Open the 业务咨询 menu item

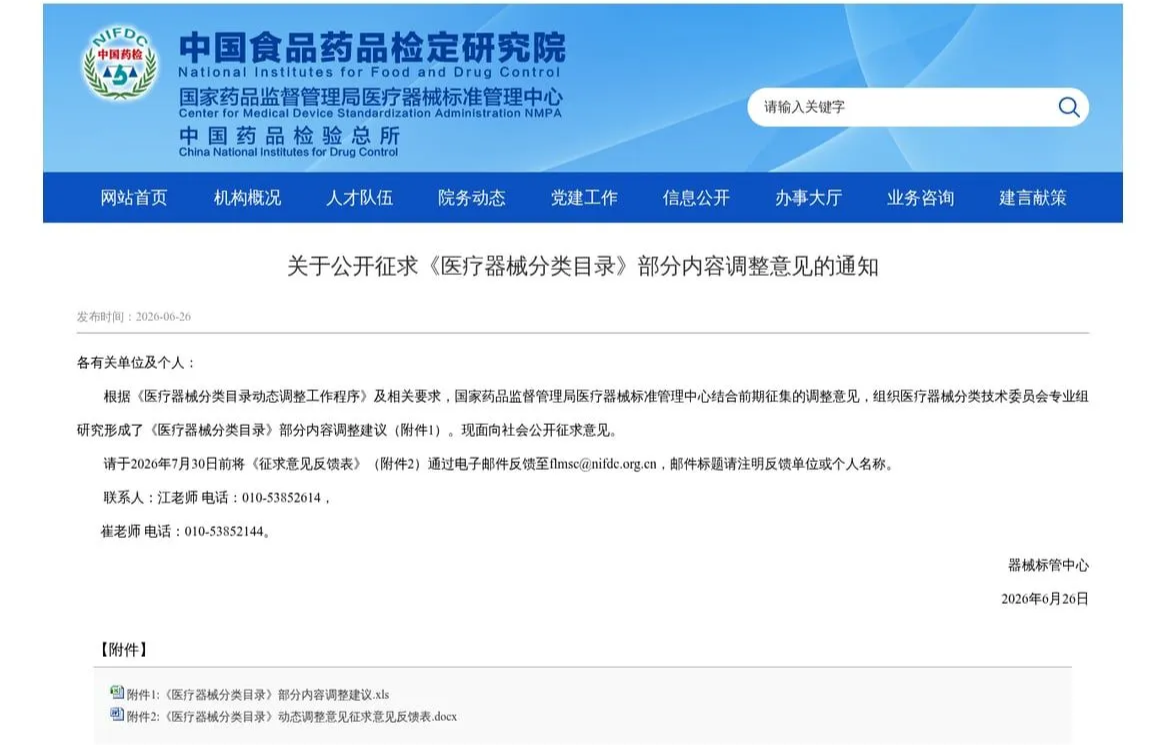921,198
